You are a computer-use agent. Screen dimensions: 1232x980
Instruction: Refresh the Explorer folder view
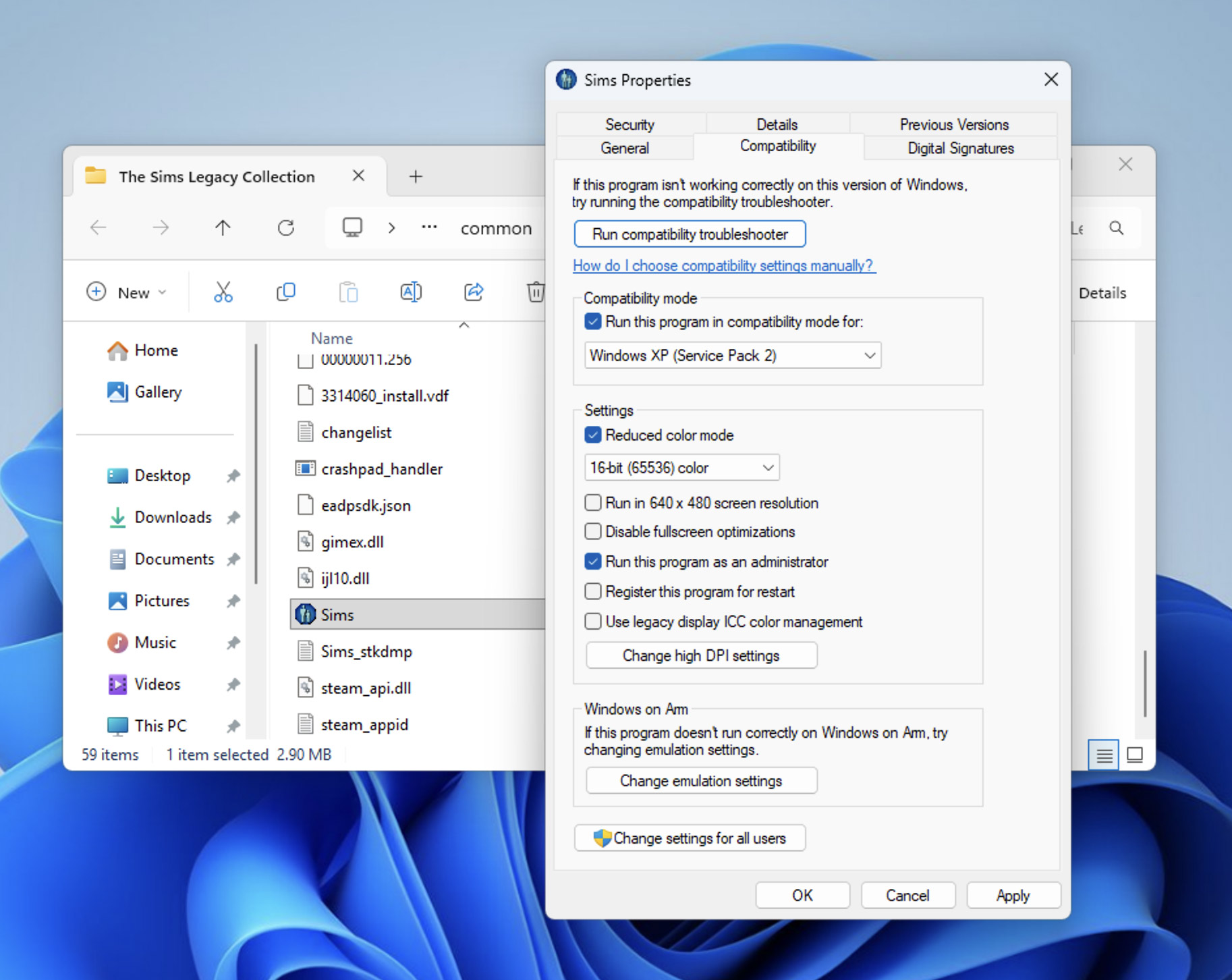tap(286, 228)
